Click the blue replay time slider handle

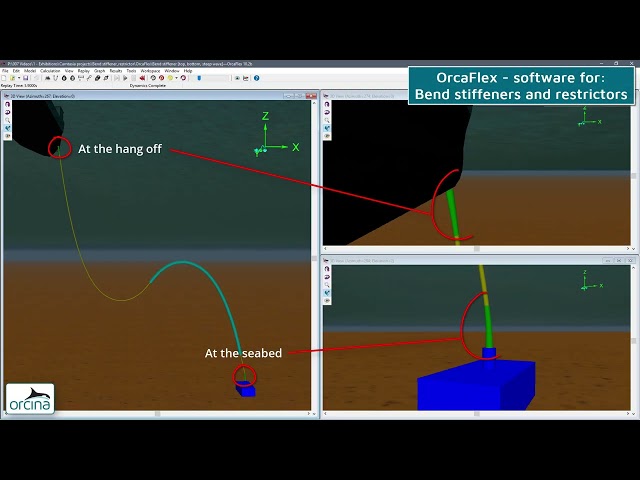click(x=199, y=78)
